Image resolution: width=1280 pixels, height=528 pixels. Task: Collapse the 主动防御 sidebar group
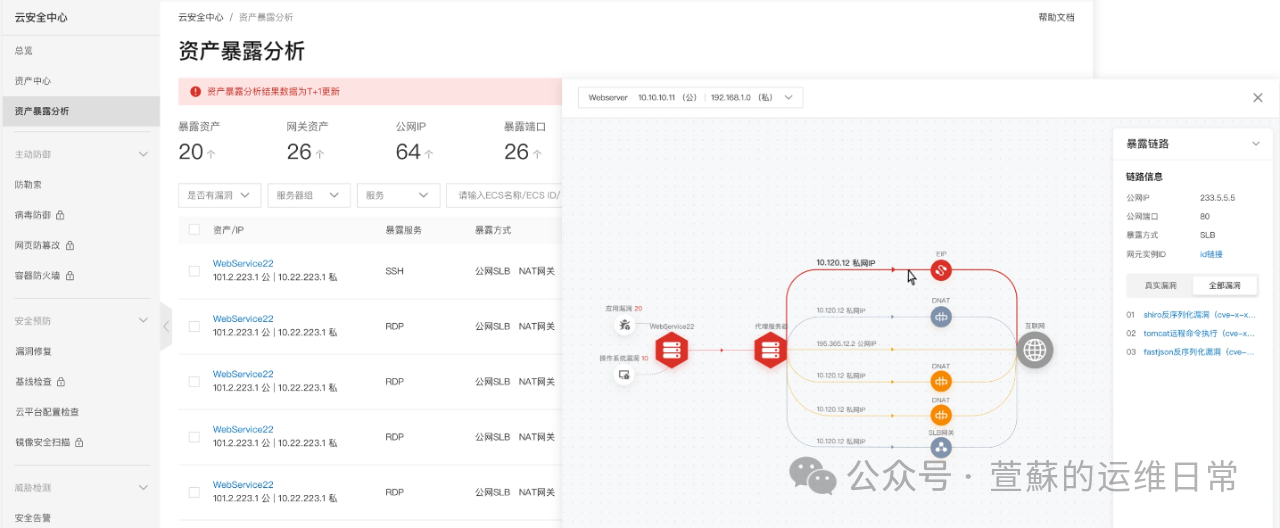pos(143,154)
